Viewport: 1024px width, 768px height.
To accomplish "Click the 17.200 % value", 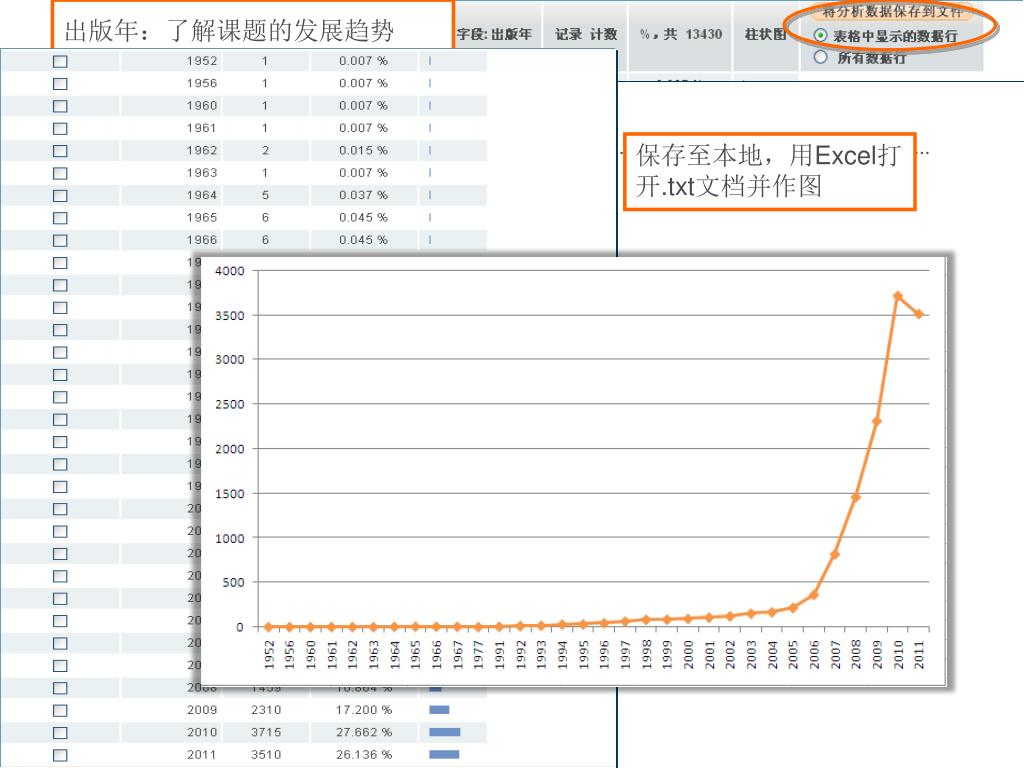I will click(x=364, y=710).
